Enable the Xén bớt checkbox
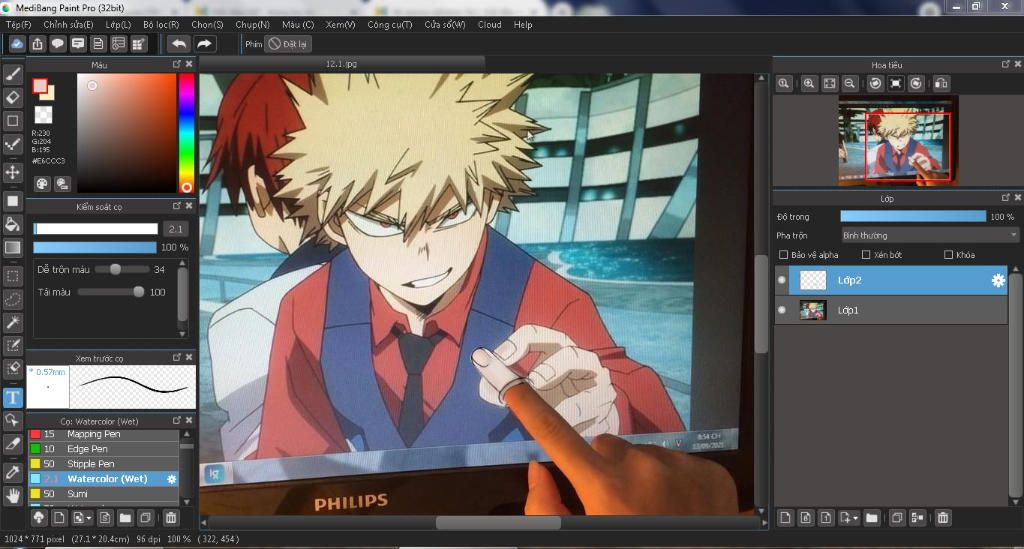 coord(866,255)
